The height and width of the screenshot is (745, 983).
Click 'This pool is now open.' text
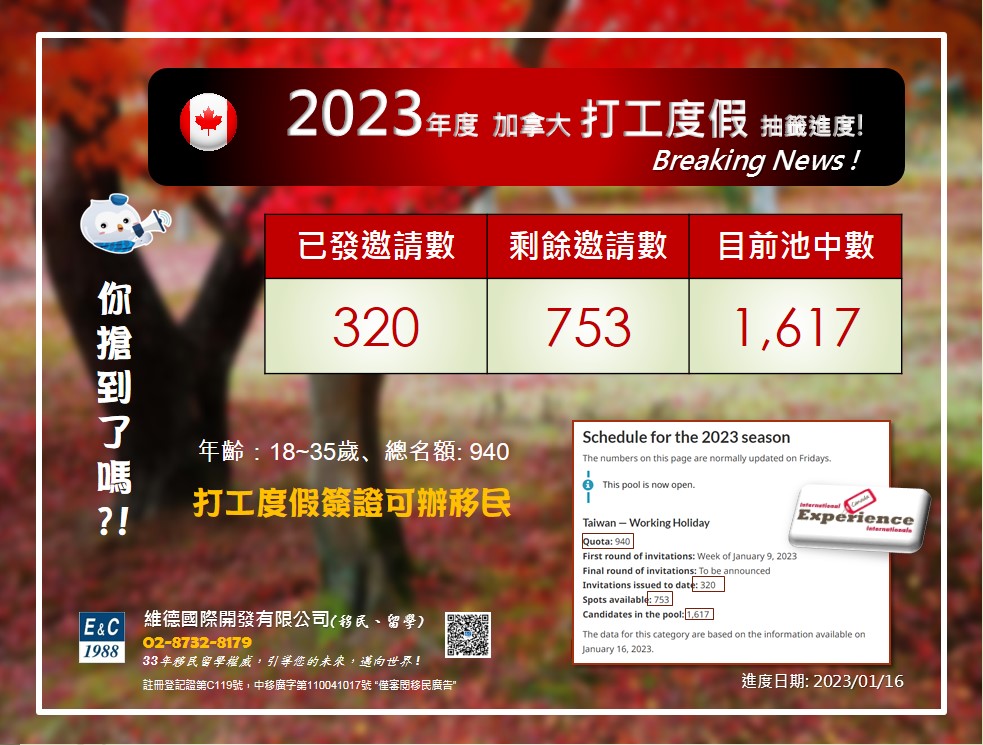(648, 485)
